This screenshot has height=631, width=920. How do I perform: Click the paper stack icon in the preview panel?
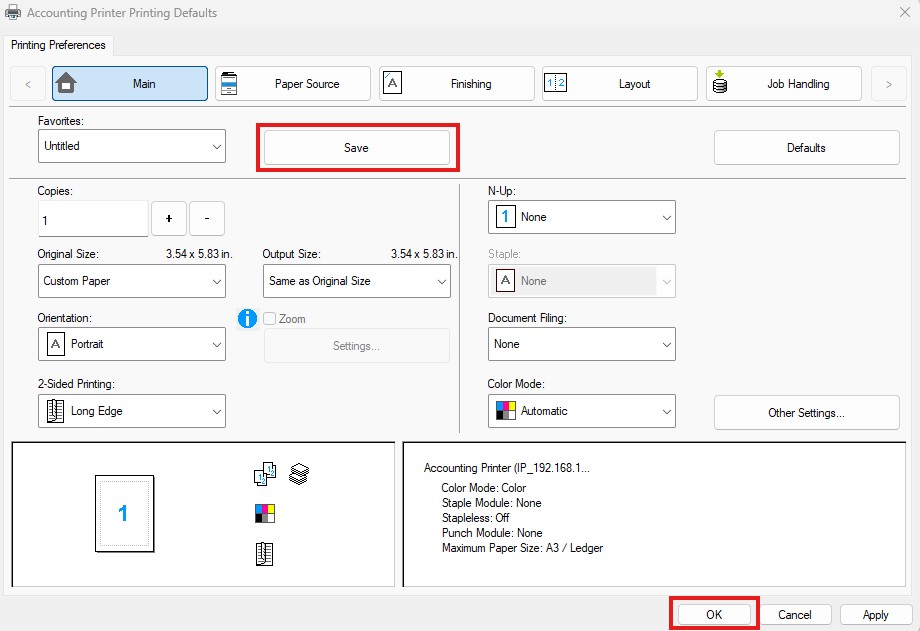(x=299, y=473)
